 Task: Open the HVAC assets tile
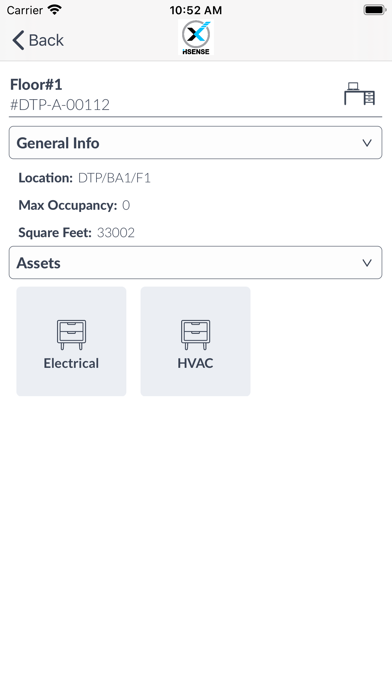(195, 341)
